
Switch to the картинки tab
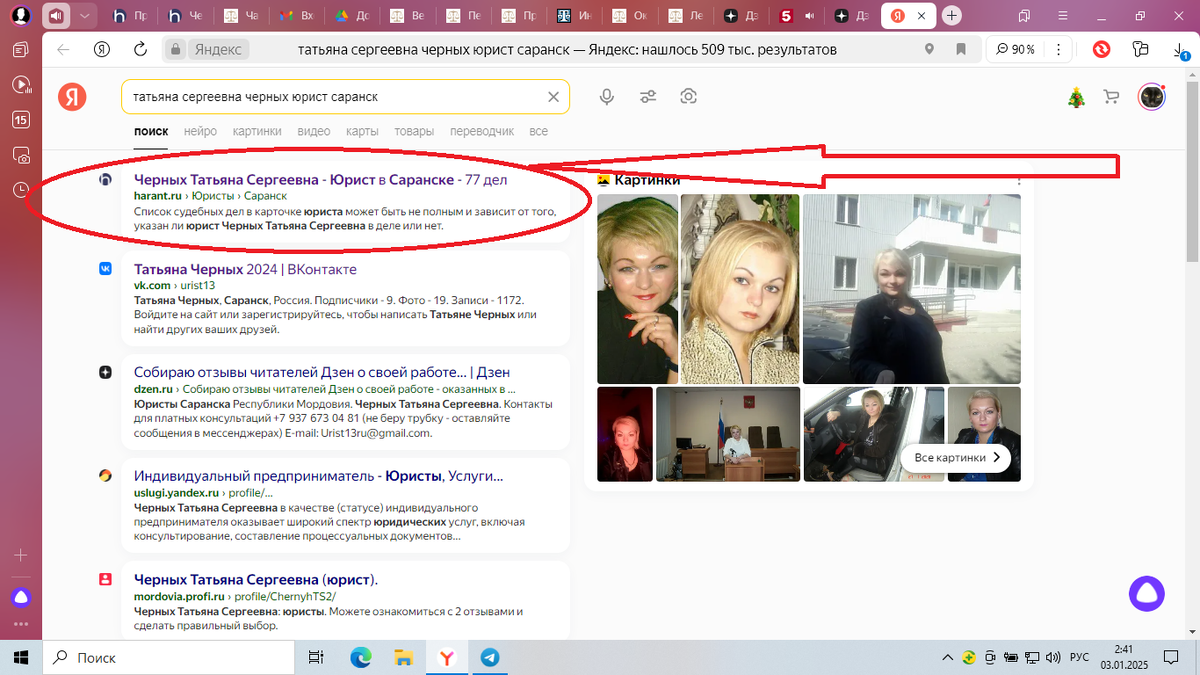(257, 131)
